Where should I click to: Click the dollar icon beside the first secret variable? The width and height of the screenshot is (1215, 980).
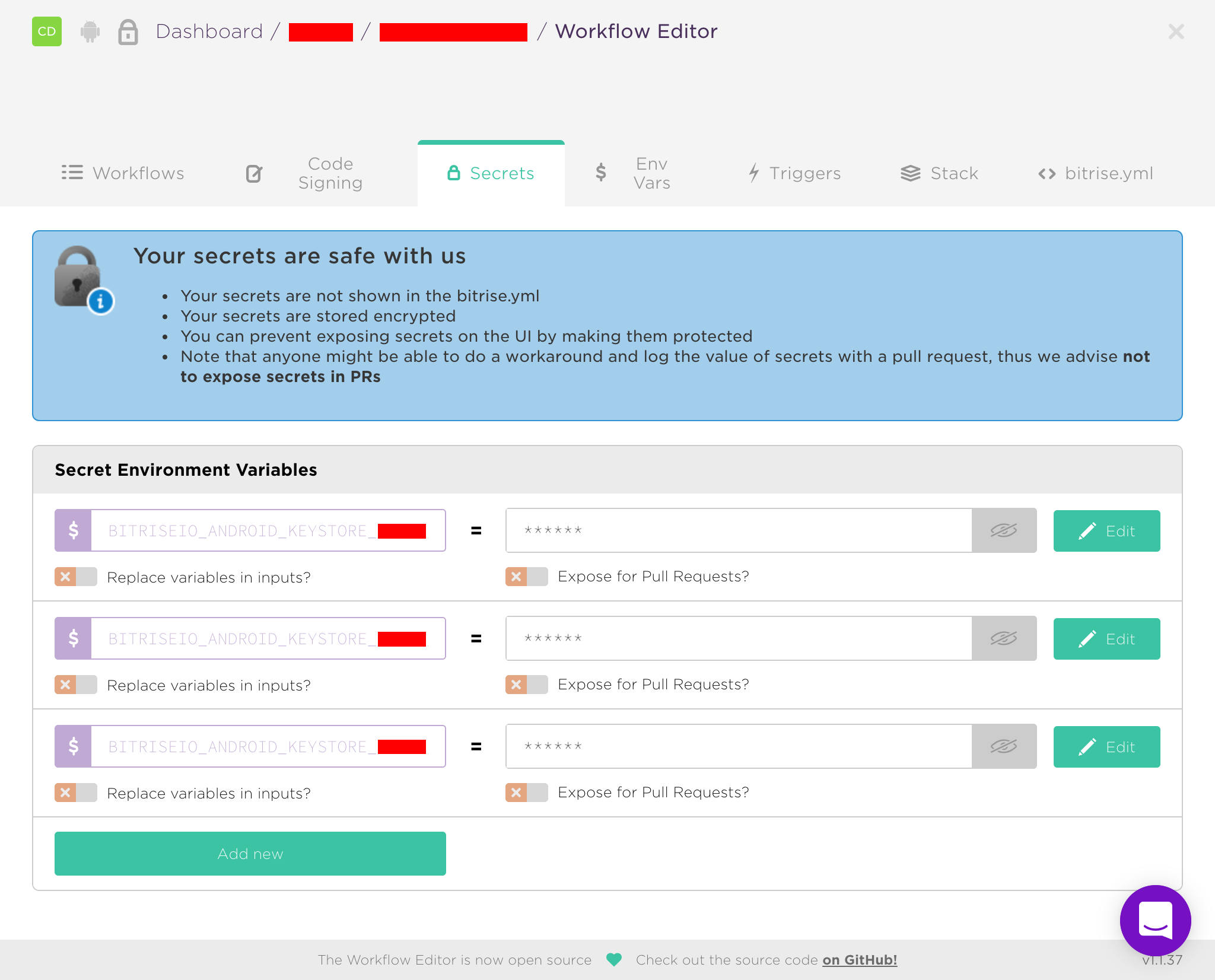(x=72, y=530)
